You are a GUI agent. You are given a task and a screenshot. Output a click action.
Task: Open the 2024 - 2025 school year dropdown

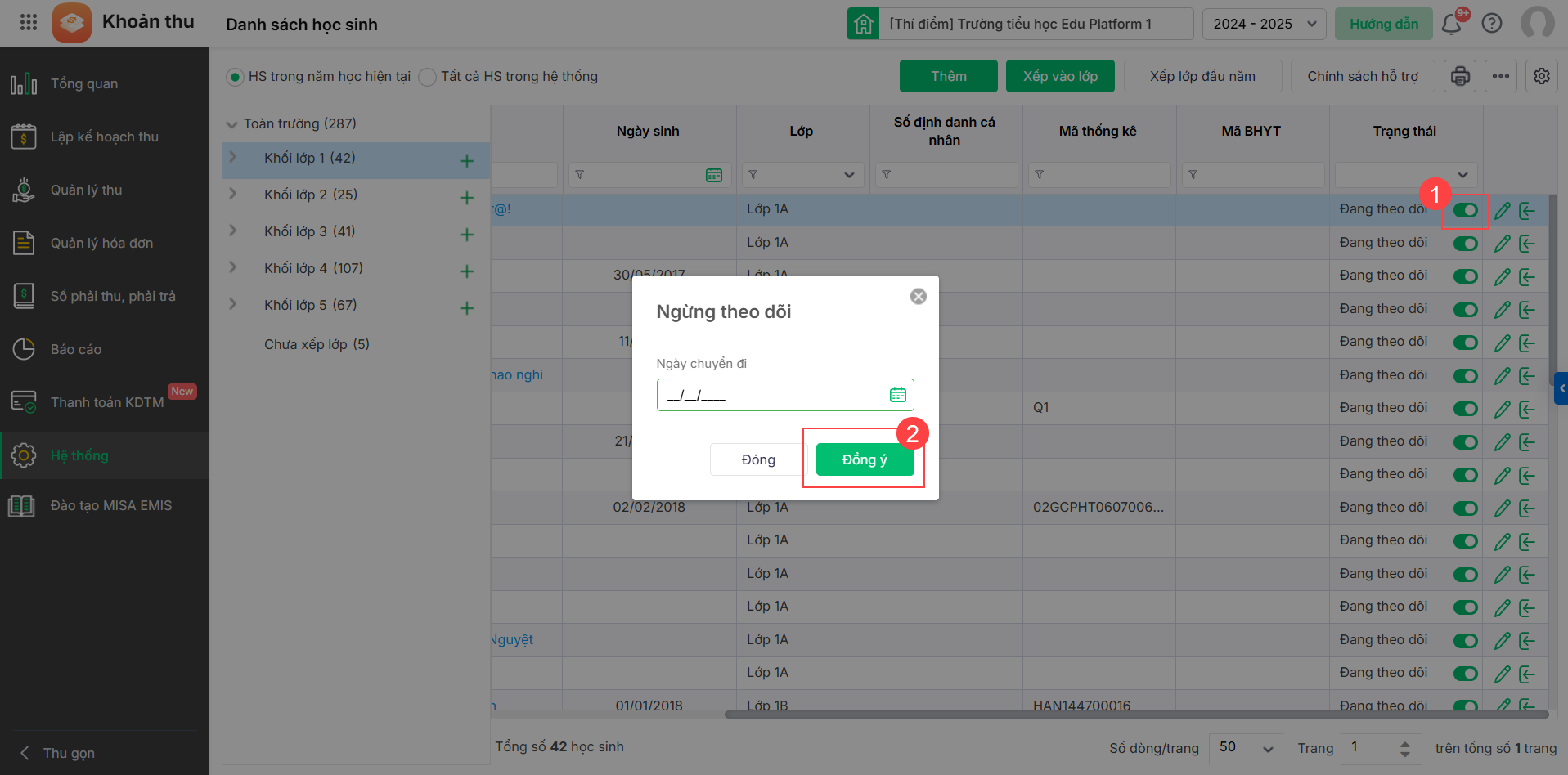pyautogui.click(x=1264, y=24)
